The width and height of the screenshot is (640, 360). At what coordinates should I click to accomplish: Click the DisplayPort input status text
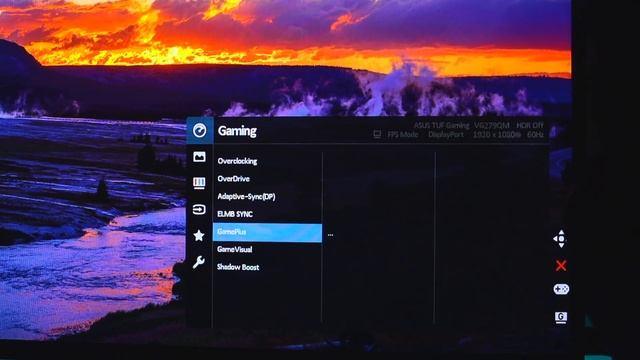(446, 134)
